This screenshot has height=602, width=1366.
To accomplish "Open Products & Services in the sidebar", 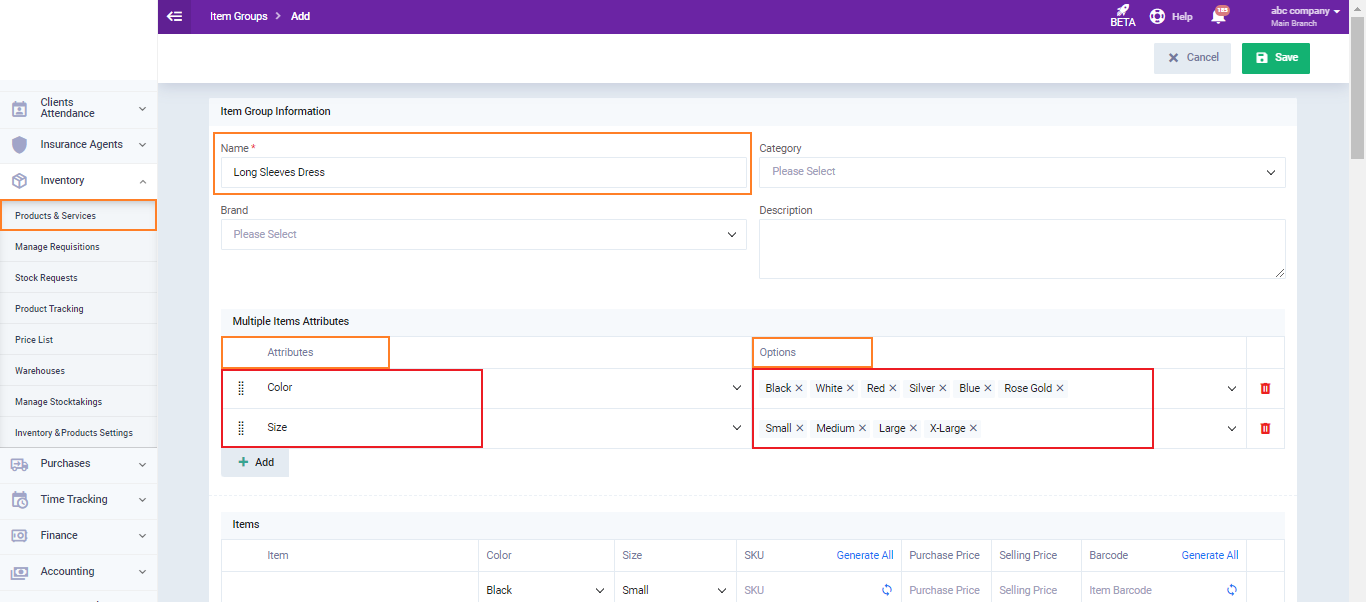I will [56, 216].
